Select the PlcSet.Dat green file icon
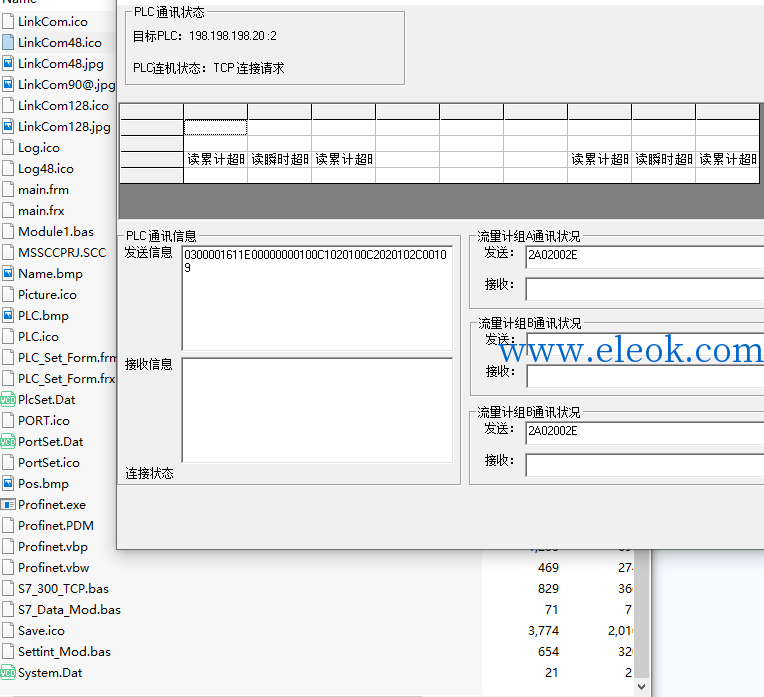764x697 pixels. click(x=8, y=400)
